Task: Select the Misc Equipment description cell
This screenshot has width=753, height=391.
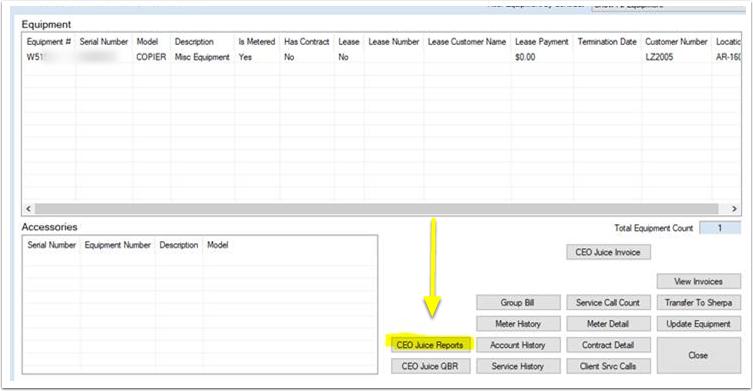Action: point(203,57)
